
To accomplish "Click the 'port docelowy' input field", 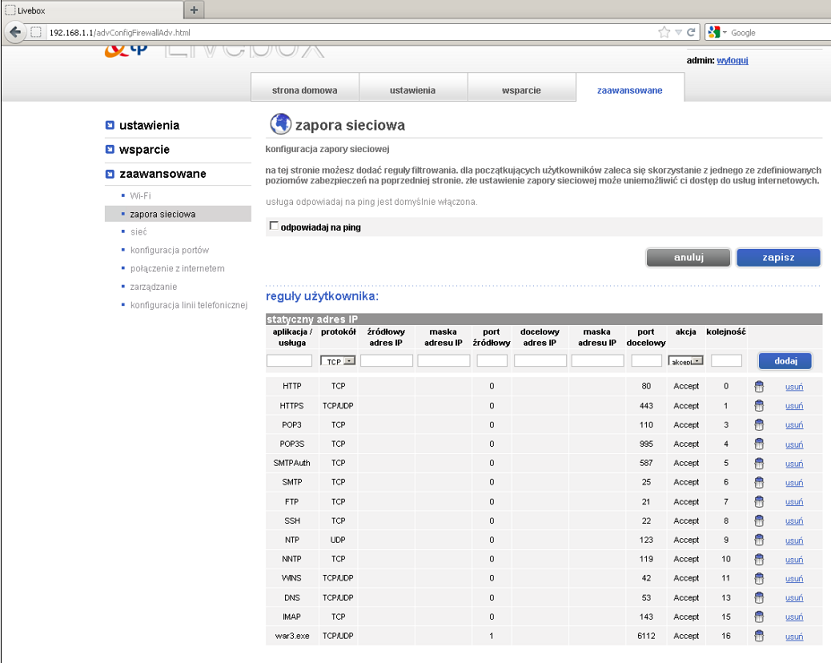I will (x=646, y=361).
